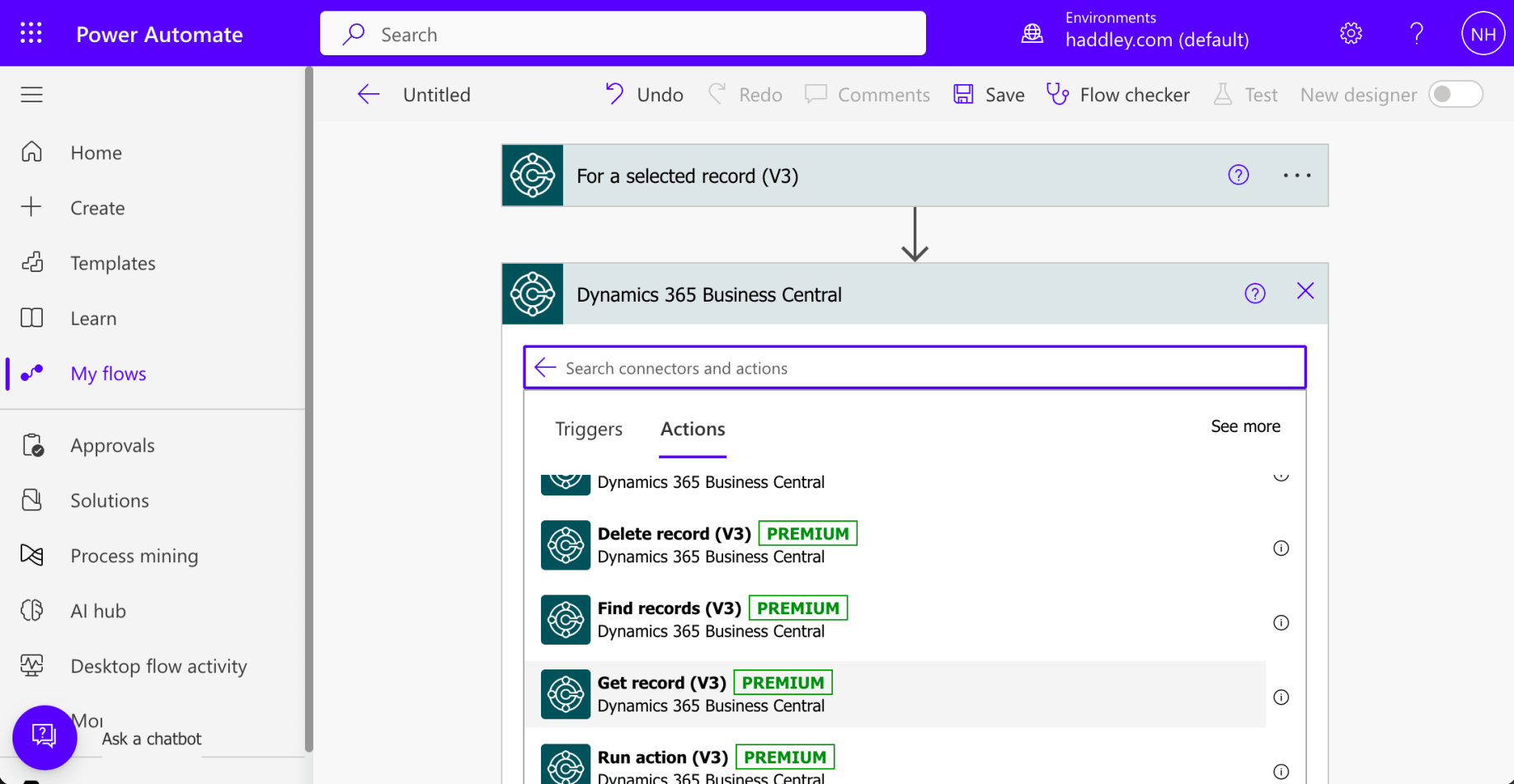Click Undo in the toolbar
This screenshot has height=784, width=1514.
click(x=644, y=95)
